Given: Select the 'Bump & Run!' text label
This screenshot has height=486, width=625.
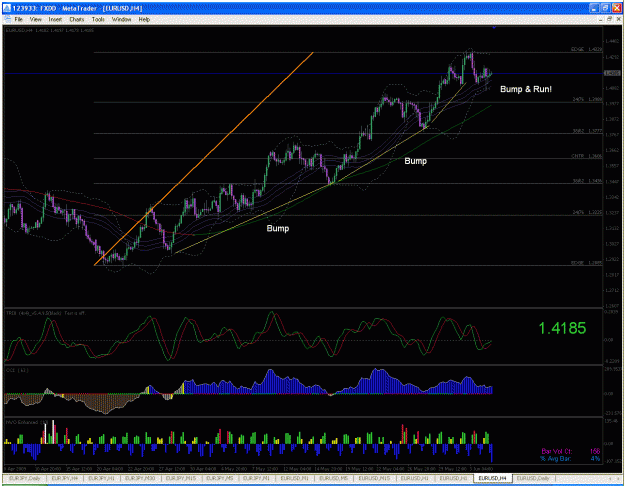Looking at the screenshot, I should (526, 89).
